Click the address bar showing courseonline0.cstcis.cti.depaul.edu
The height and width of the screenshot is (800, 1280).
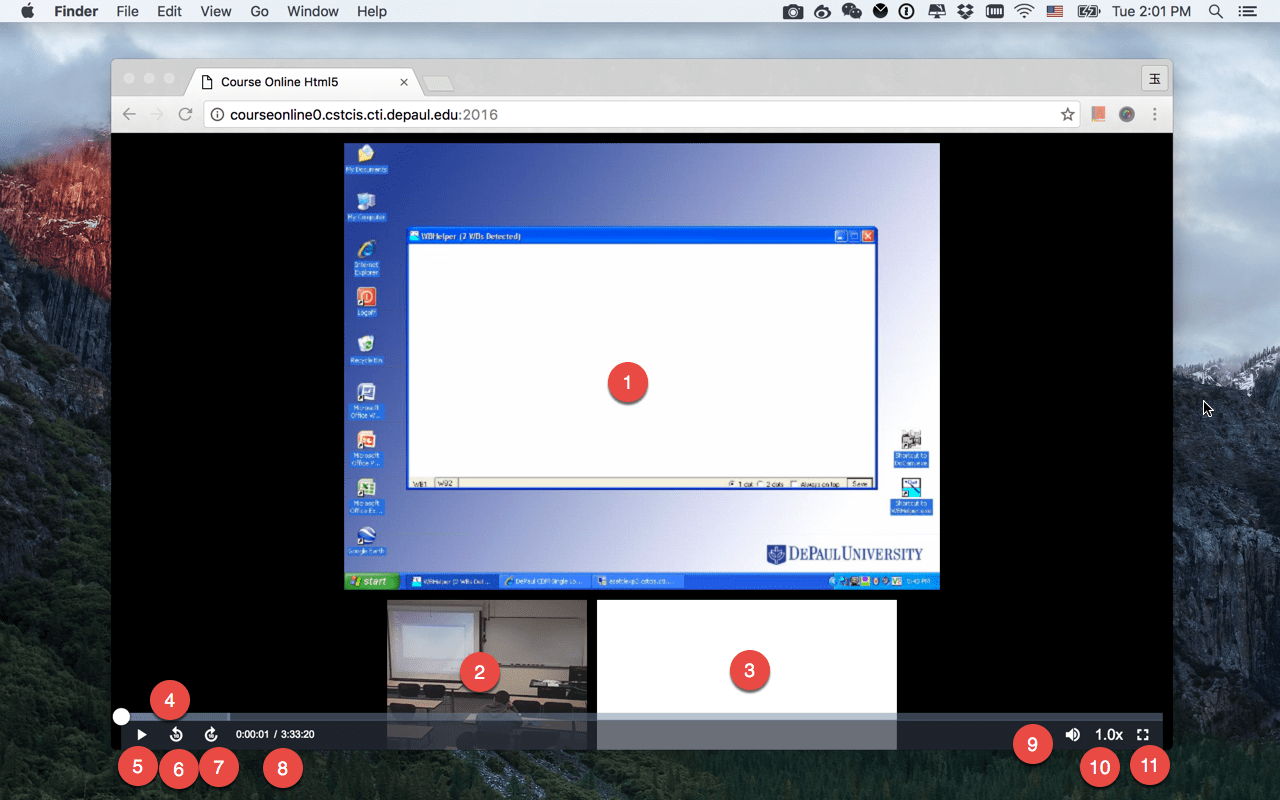click(x=641, y=114)
